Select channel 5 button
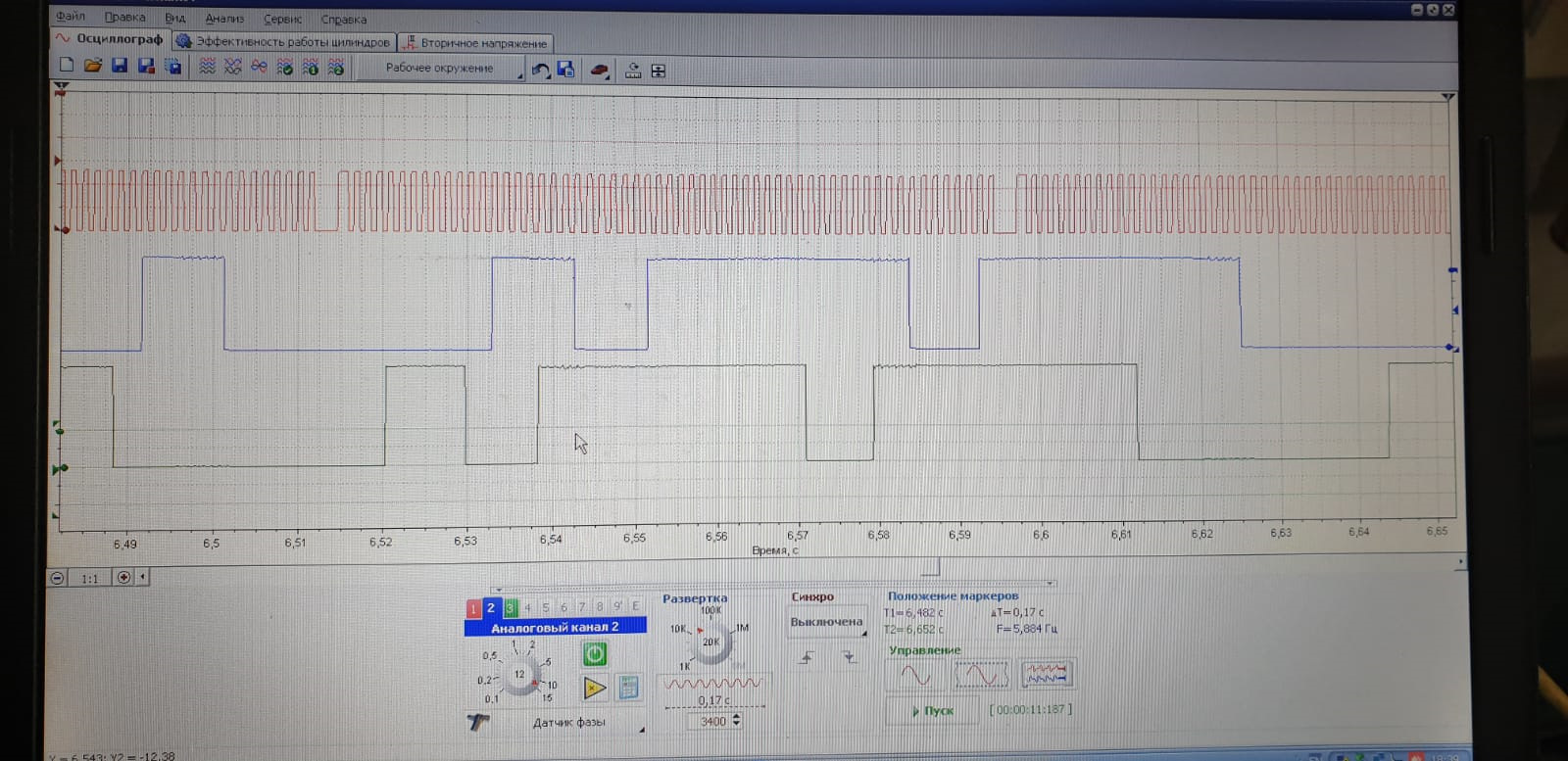This screenshot has width=1568, height=761. pos(546,607)
